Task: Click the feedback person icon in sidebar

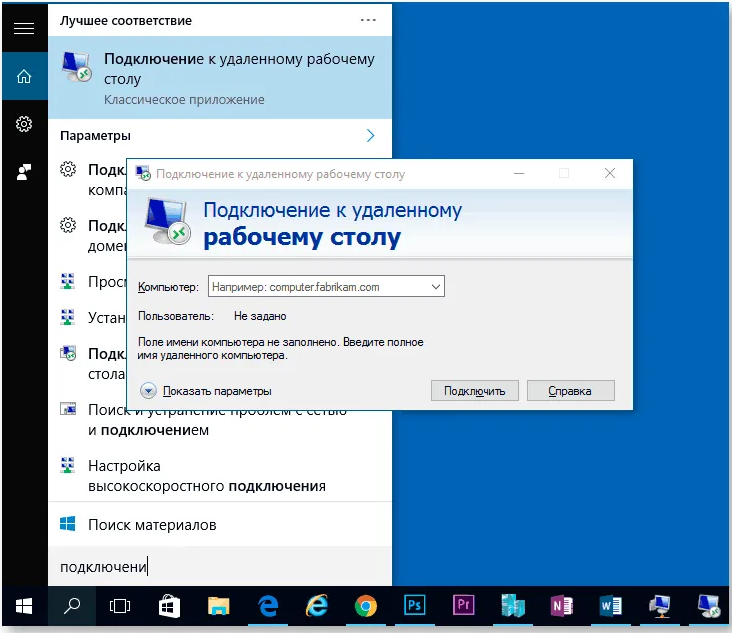Action: pyautogui.click(x=24, y=172)
